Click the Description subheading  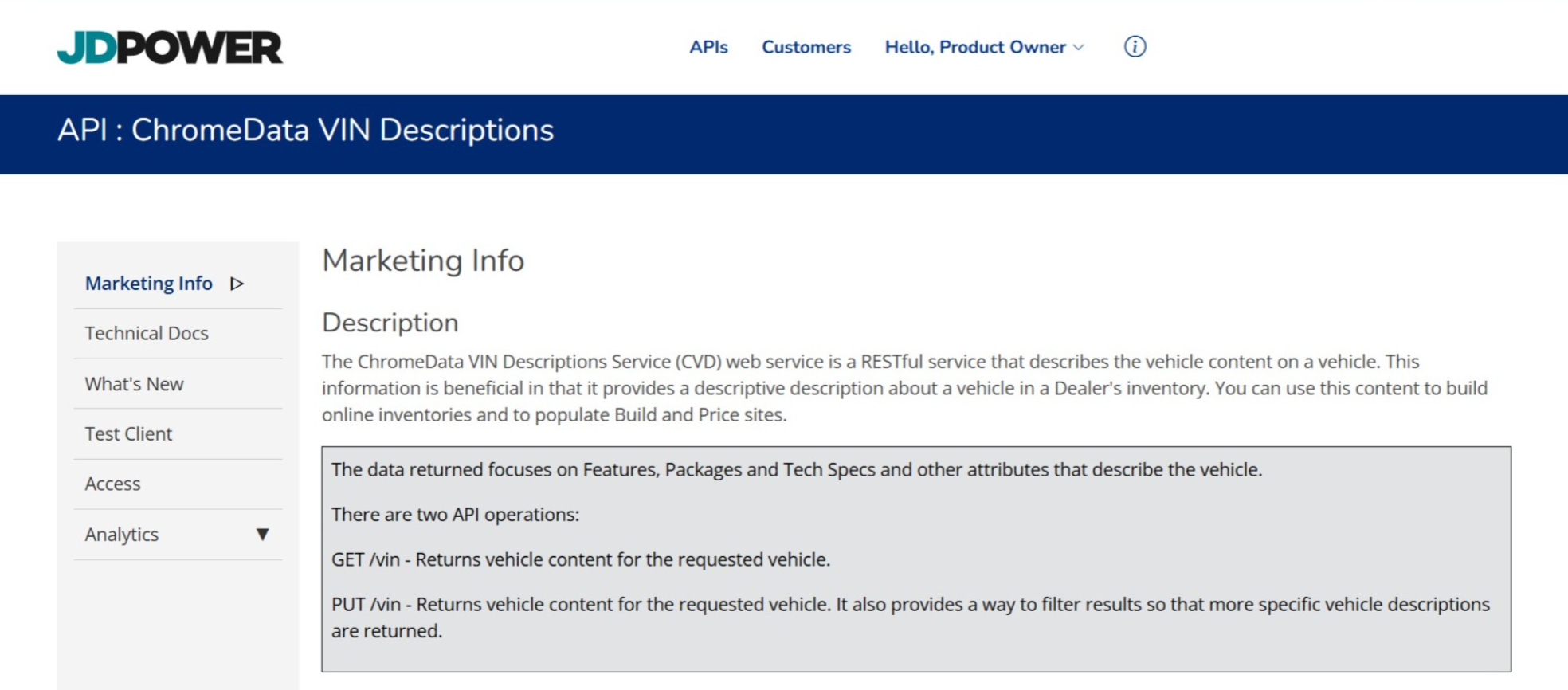390,323
